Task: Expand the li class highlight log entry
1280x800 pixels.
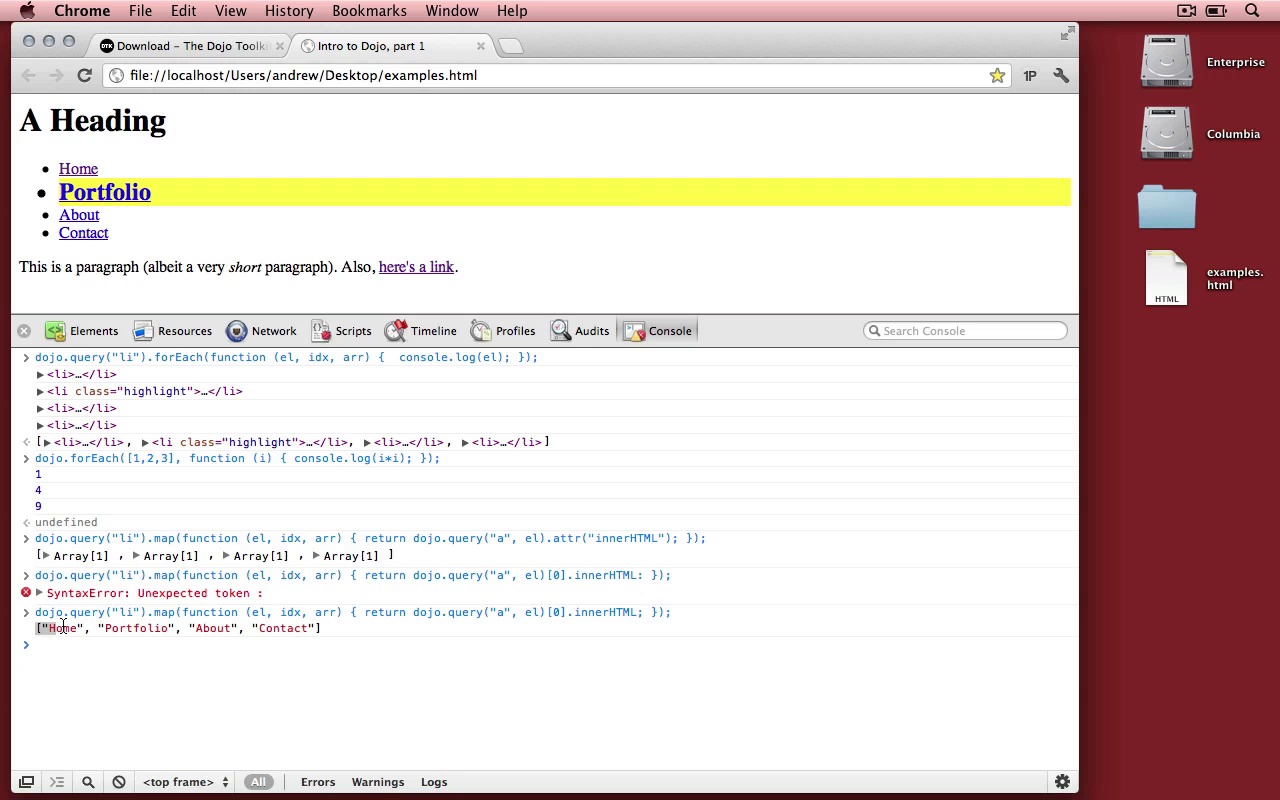Action: (40, 391)
